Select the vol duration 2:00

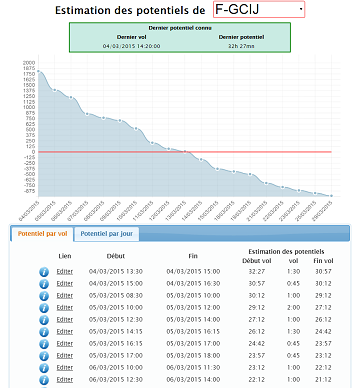click(x=293, y=308)
